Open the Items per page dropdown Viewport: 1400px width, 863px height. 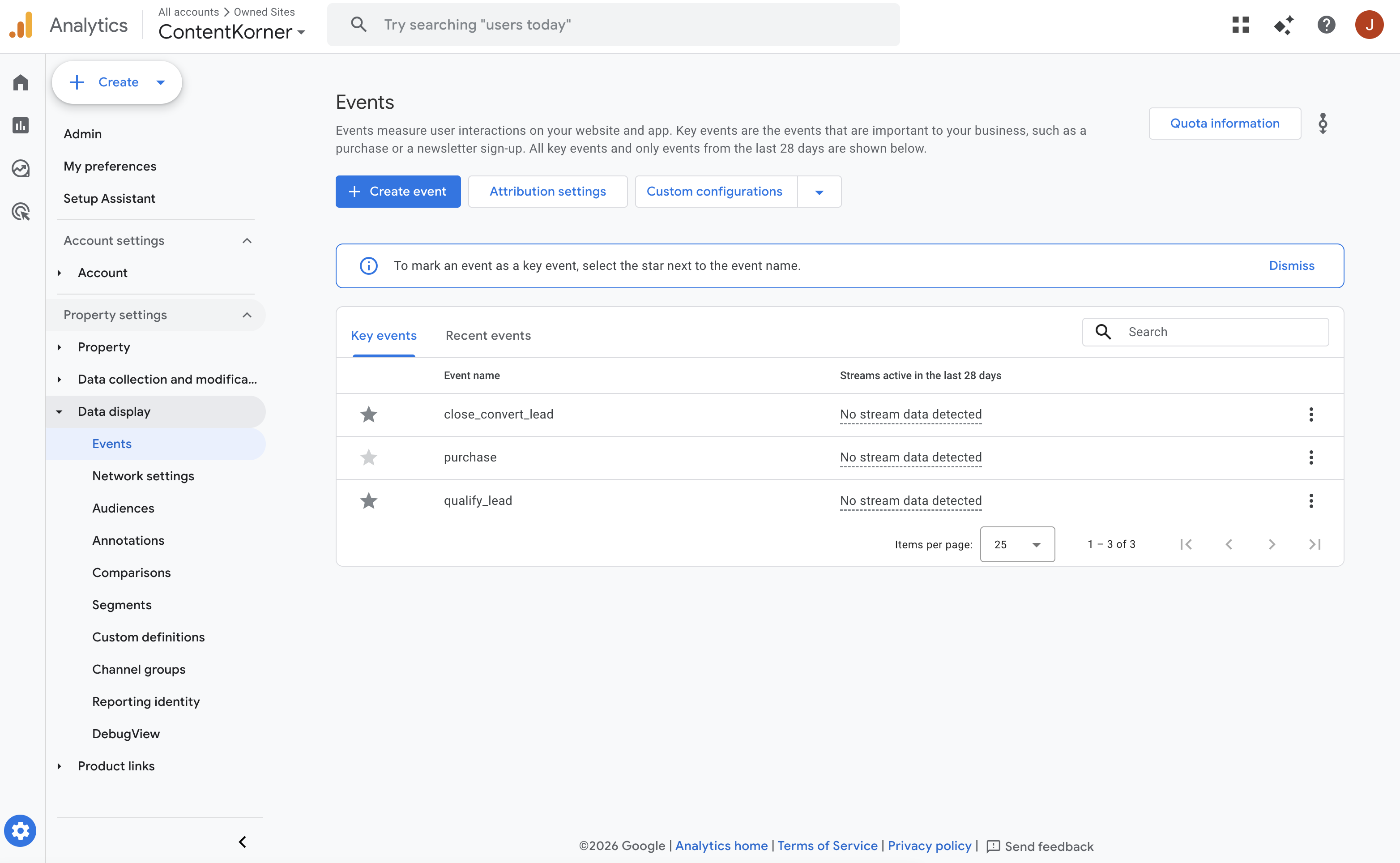(1017, 544)
